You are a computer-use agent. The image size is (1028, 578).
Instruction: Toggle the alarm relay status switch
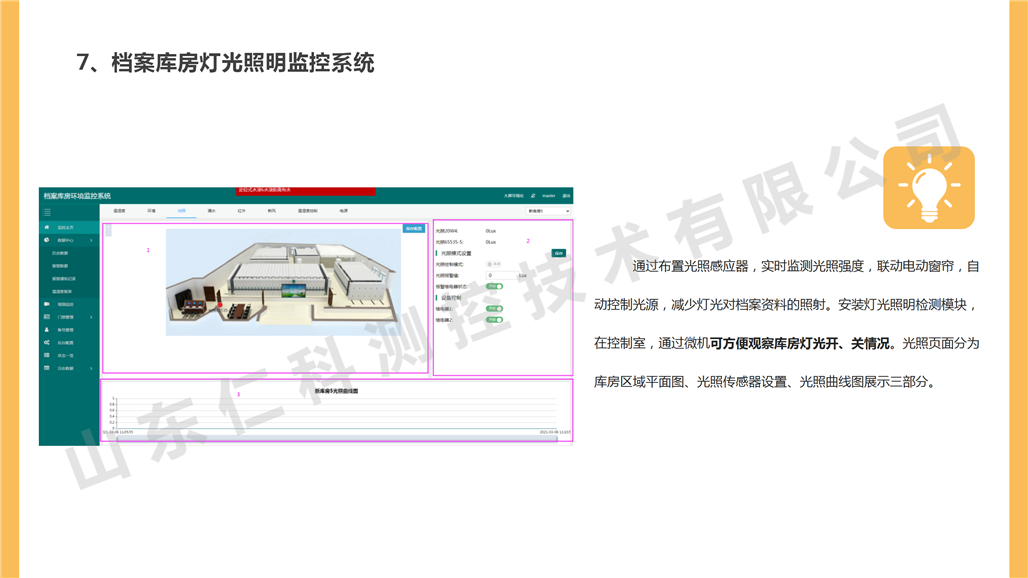494,286
